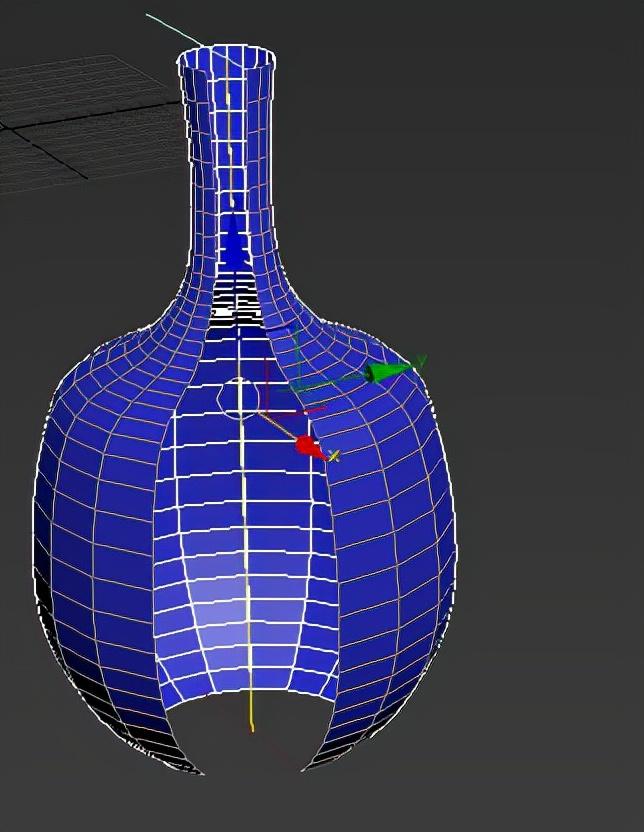The image size is (644, 832).
Task: Click the green Y-axis arrow of the move gizmo
Action: pyautogui.click(x=387, y=371)
